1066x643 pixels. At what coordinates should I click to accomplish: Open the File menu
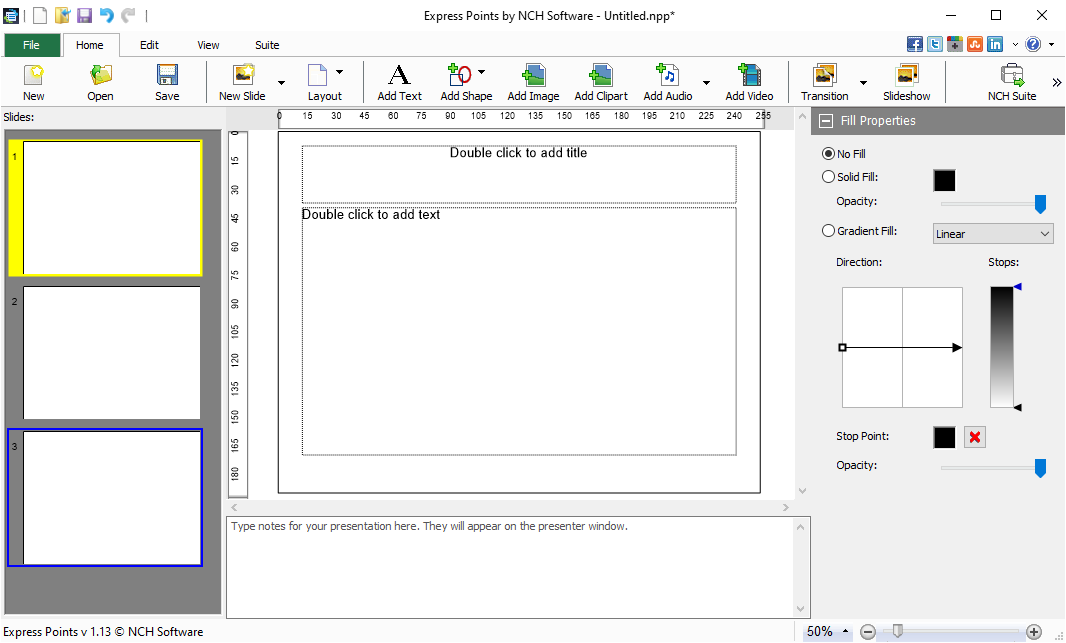pos(31,45)
